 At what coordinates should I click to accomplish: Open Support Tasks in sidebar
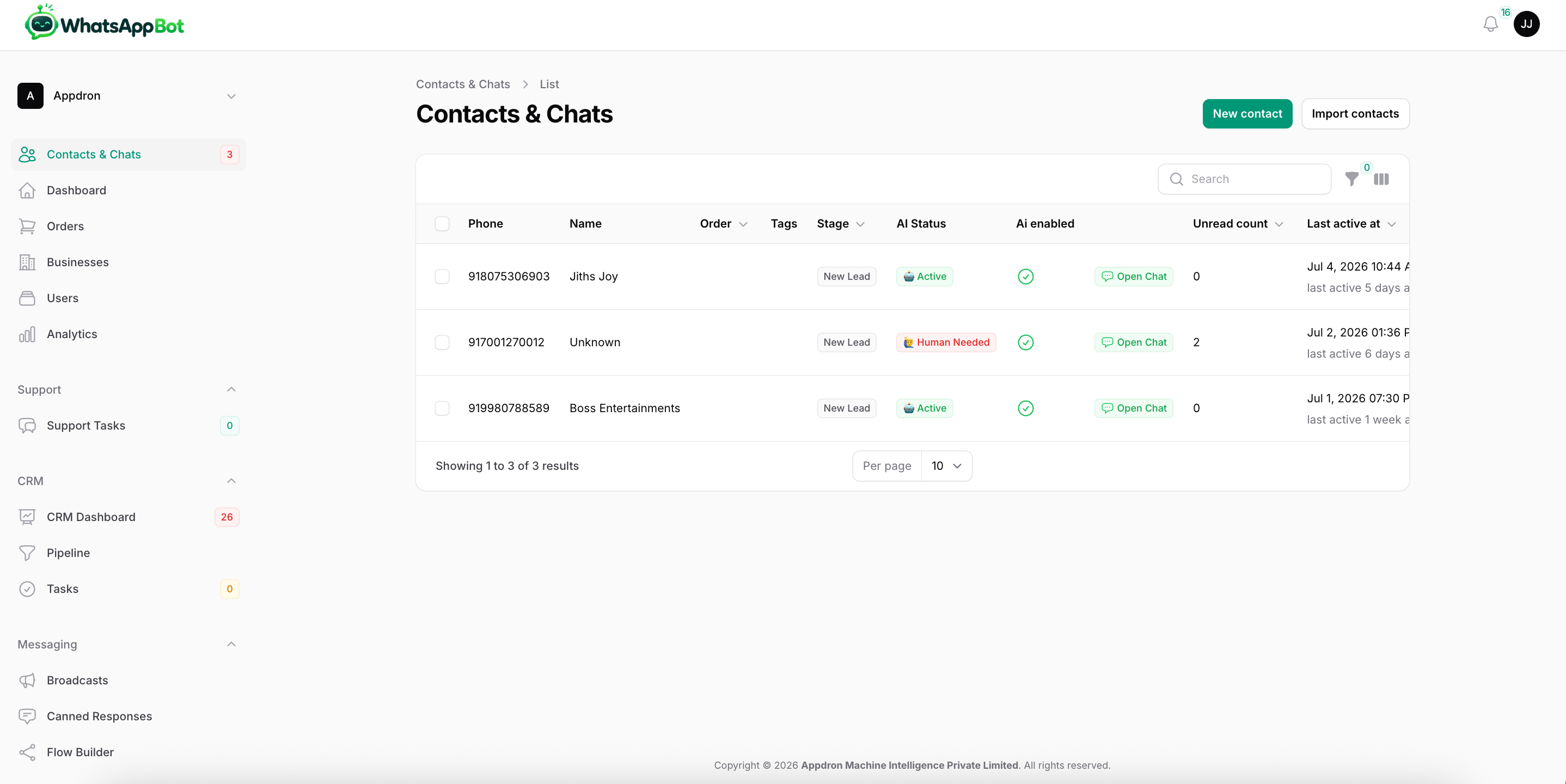tap(129, 425)
